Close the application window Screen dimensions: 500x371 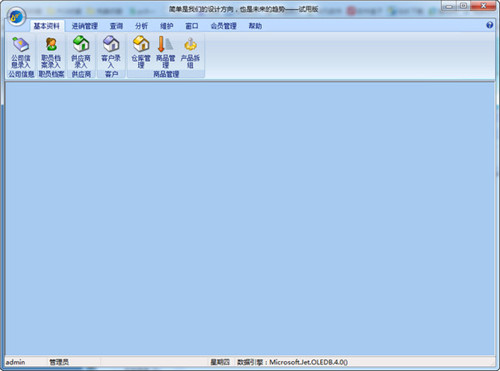483,6
